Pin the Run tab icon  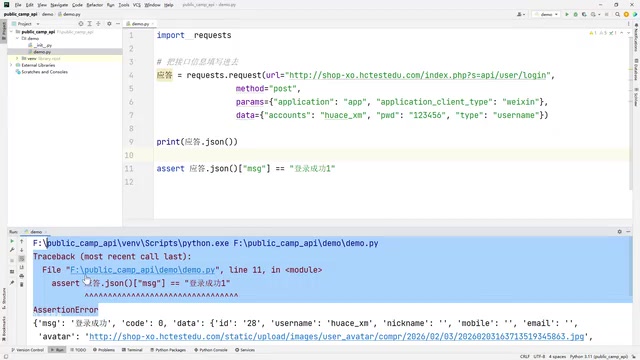tap(12, 283)
